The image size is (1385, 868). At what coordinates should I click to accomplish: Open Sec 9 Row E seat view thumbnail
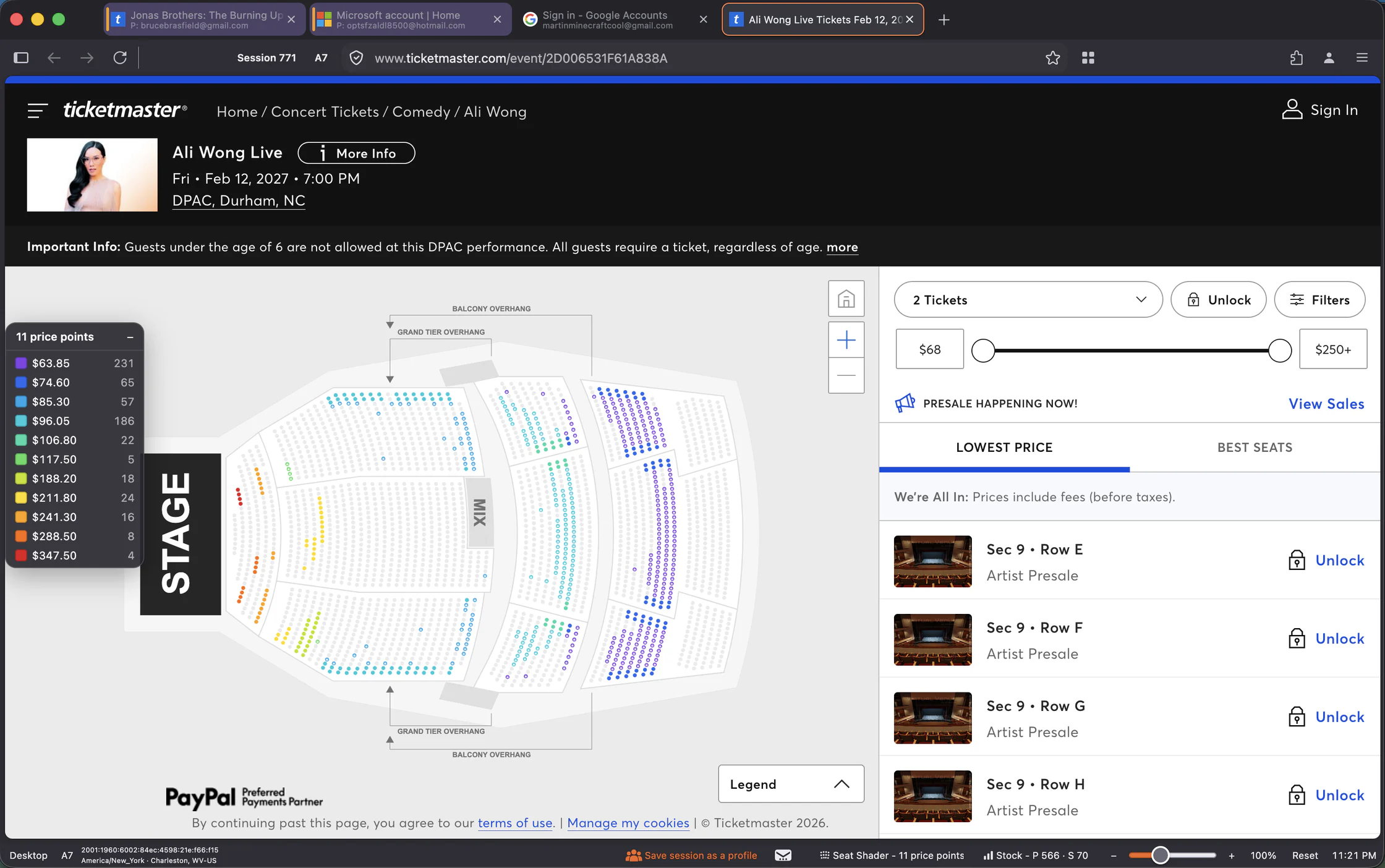(932, 561)
